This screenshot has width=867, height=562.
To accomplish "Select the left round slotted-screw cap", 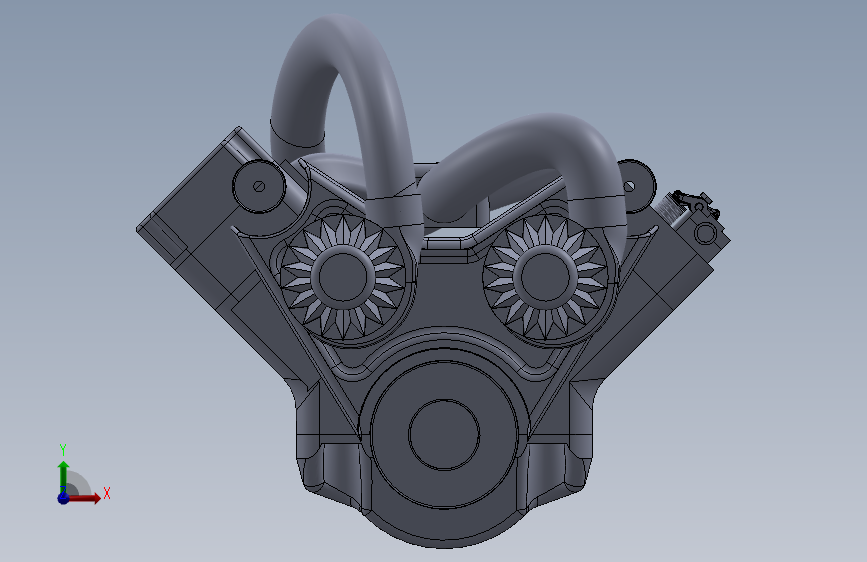I will click(259, 186).
